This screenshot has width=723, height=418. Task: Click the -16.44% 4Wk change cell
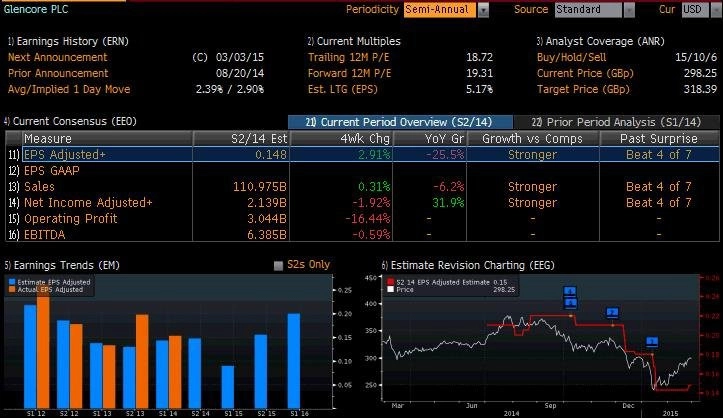(367, 219)
